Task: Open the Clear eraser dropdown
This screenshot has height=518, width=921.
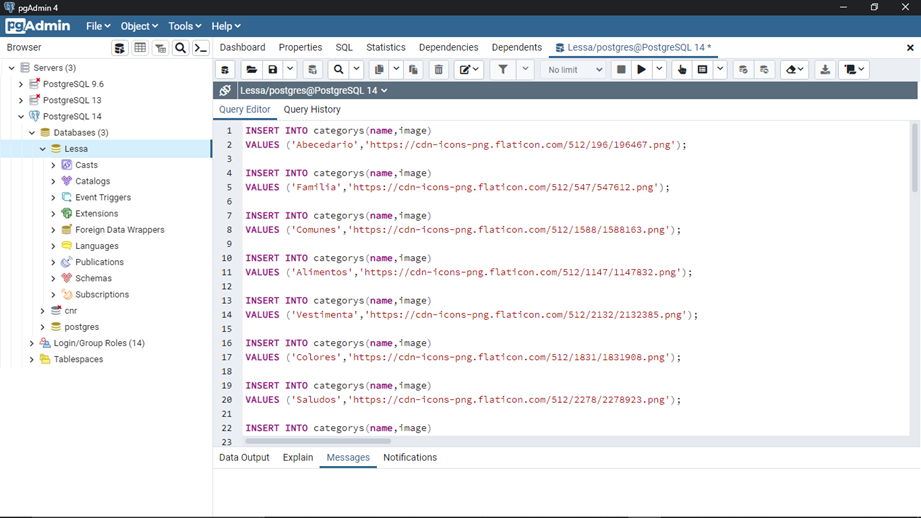Action: tap(795, 70)
